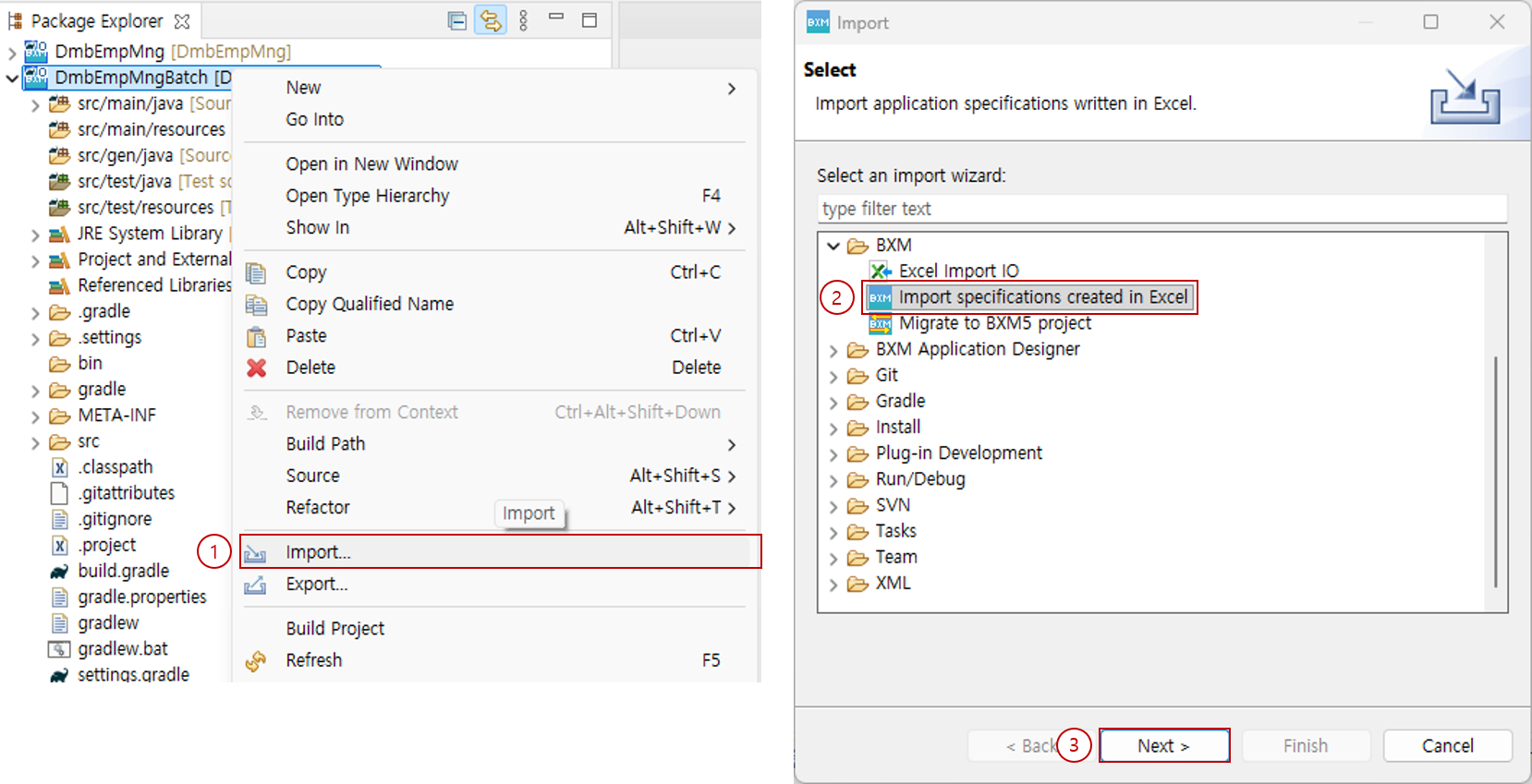Select Migrate to BXM5 project
Viewport: 1532px width, 784px height.
pyautogui.click(x=981, y=323)
